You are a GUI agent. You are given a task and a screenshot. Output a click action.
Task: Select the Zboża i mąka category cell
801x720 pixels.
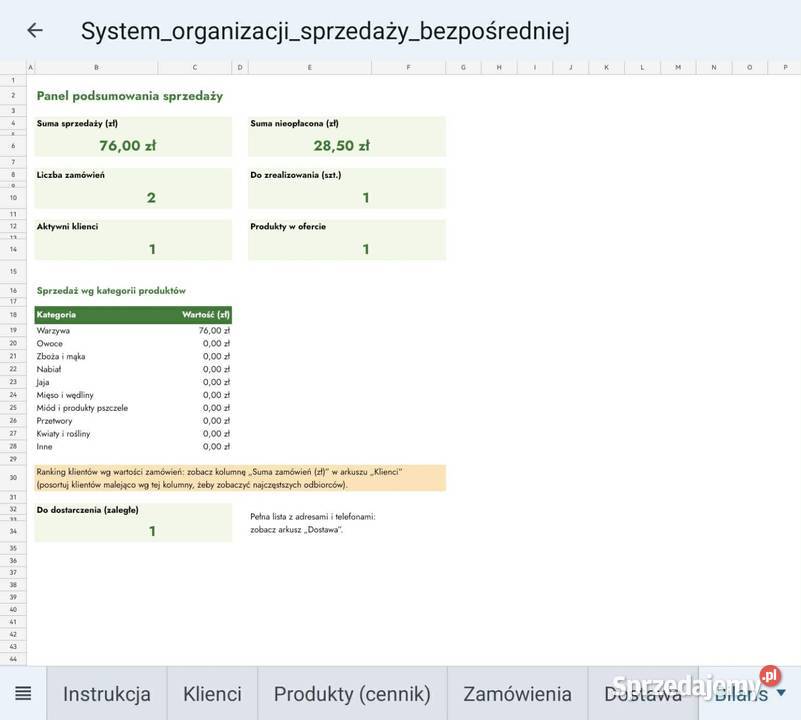[x=96, y=356]
